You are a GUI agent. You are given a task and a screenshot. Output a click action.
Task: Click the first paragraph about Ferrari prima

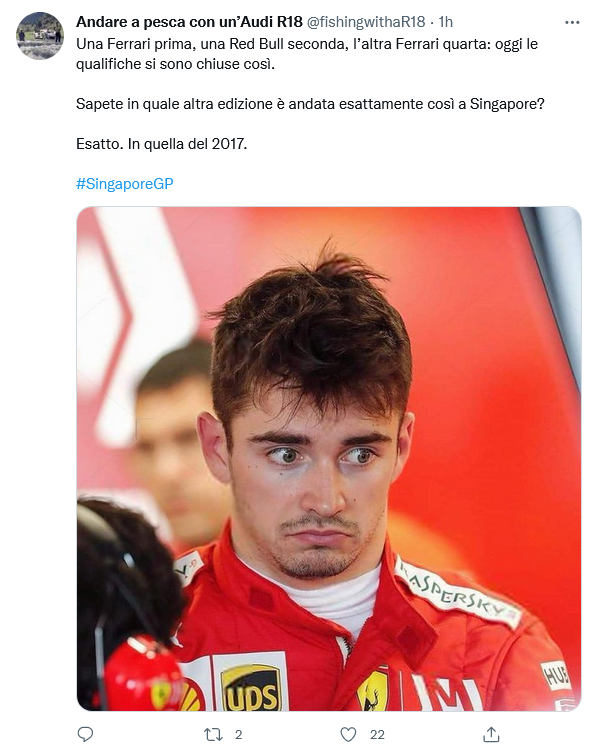tap(307, 54)
